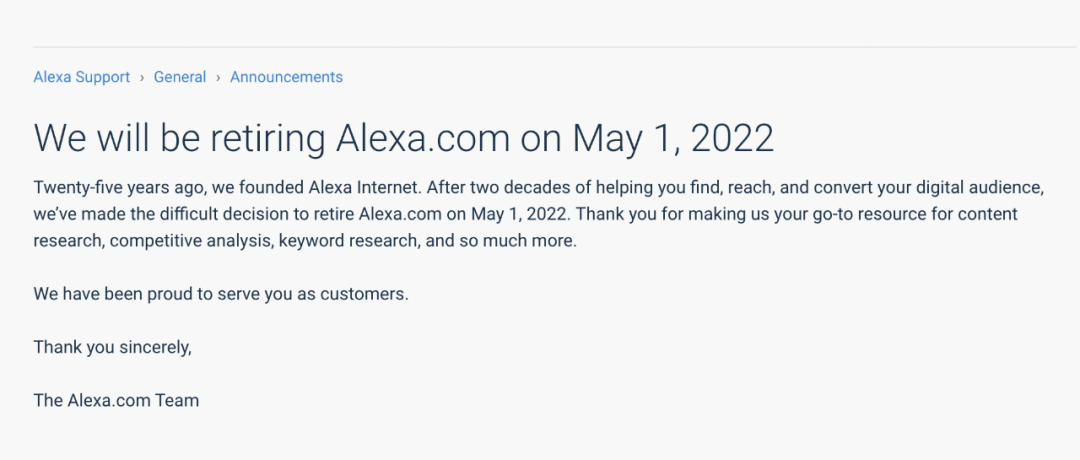Open the Alexa Support breadcrumb link
1080x460 pixels.
pyautogui.click(x=82, y=77)
